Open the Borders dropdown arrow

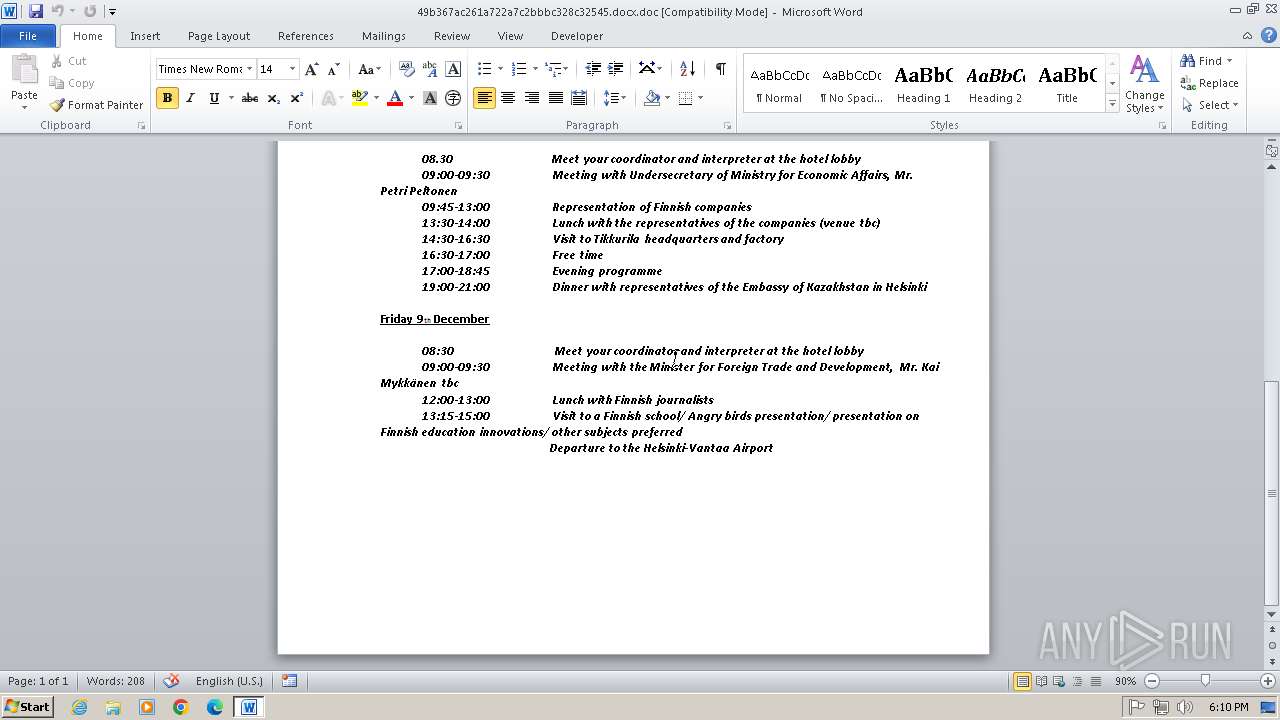pyautogui.click(x=700, y=98)
